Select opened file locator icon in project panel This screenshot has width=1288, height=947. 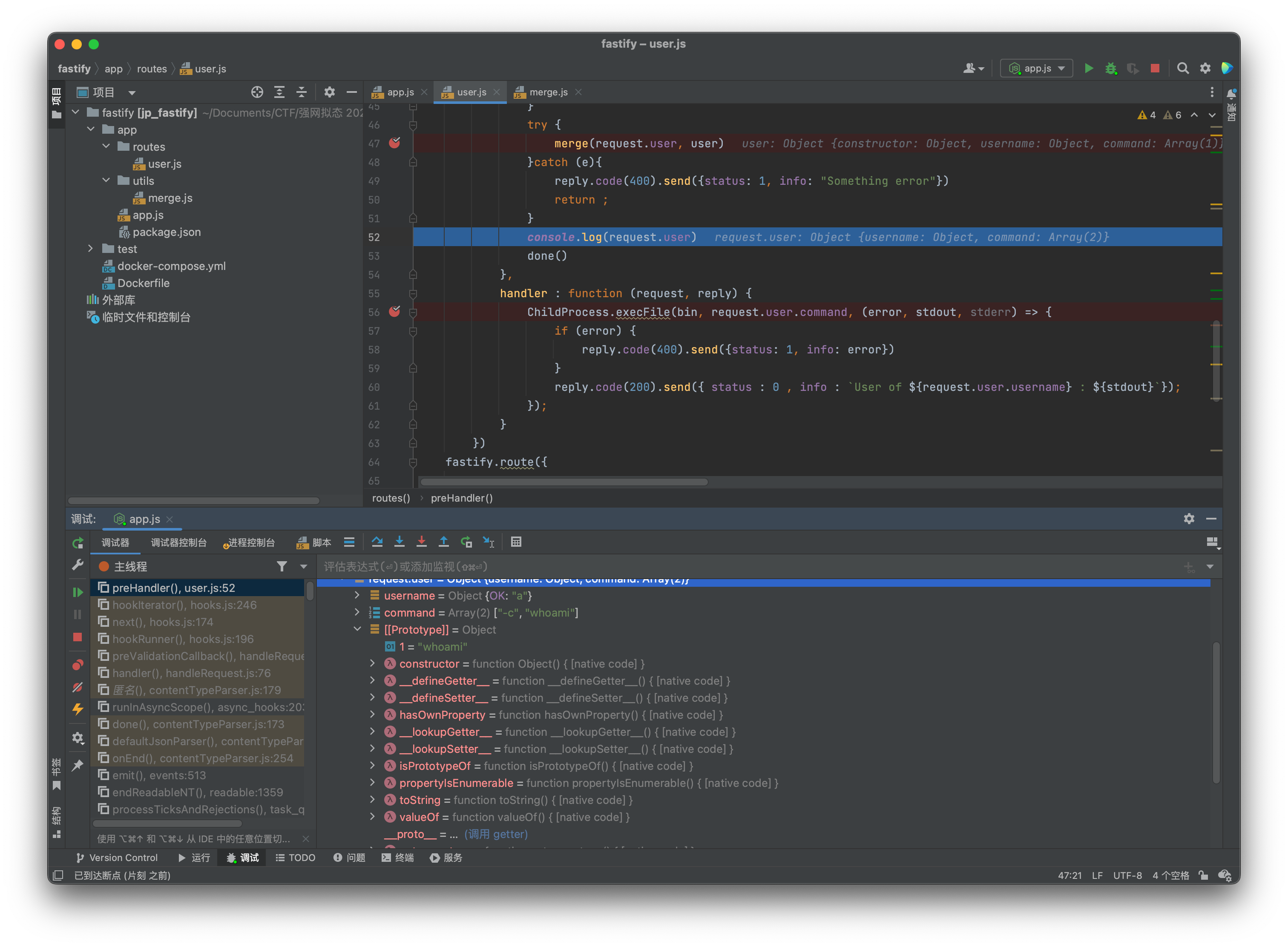click(x=257, y=92)
